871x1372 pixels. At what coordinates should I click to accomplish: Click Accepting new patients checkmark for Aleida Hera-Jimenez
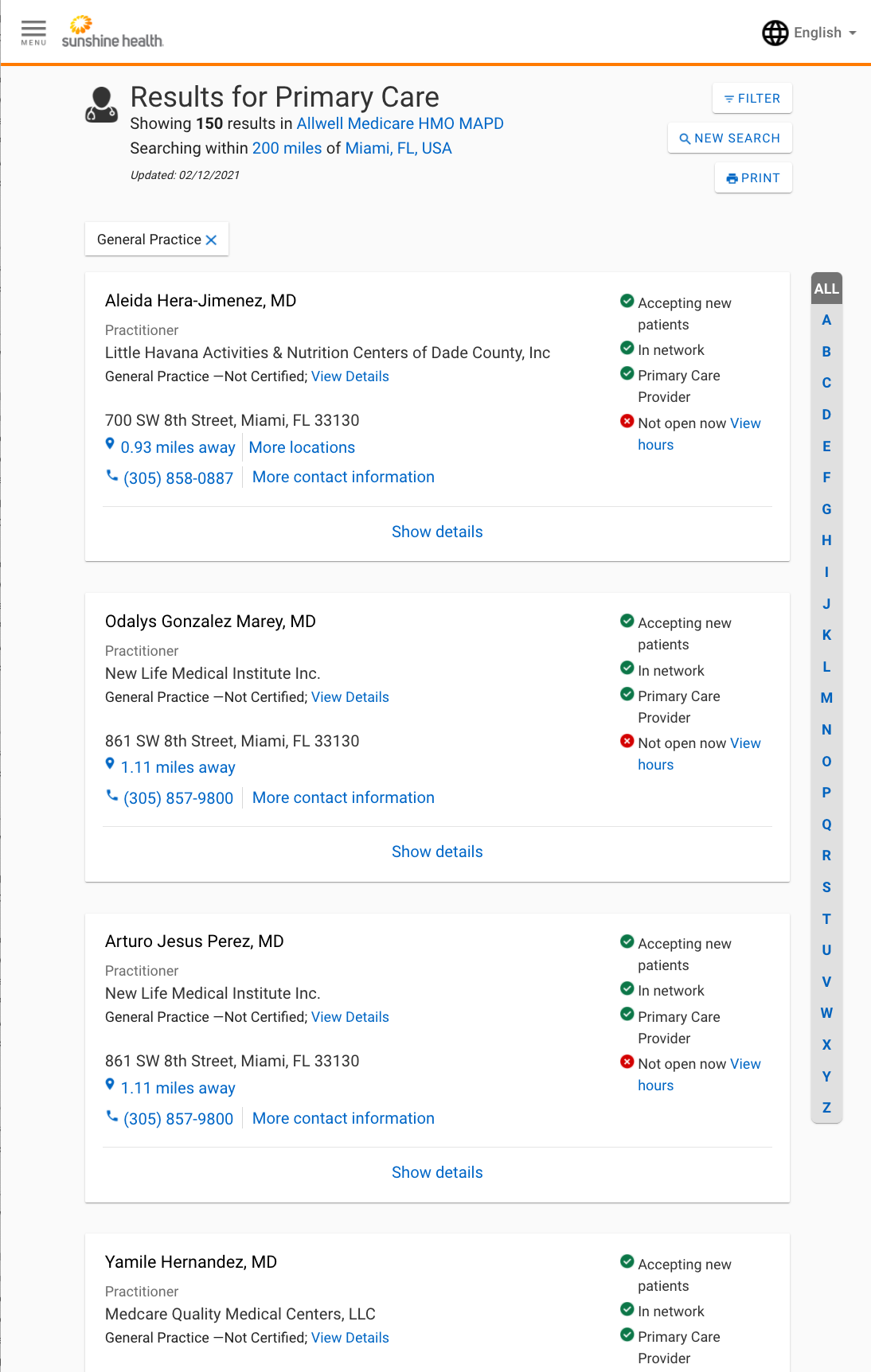pos(627,301)
